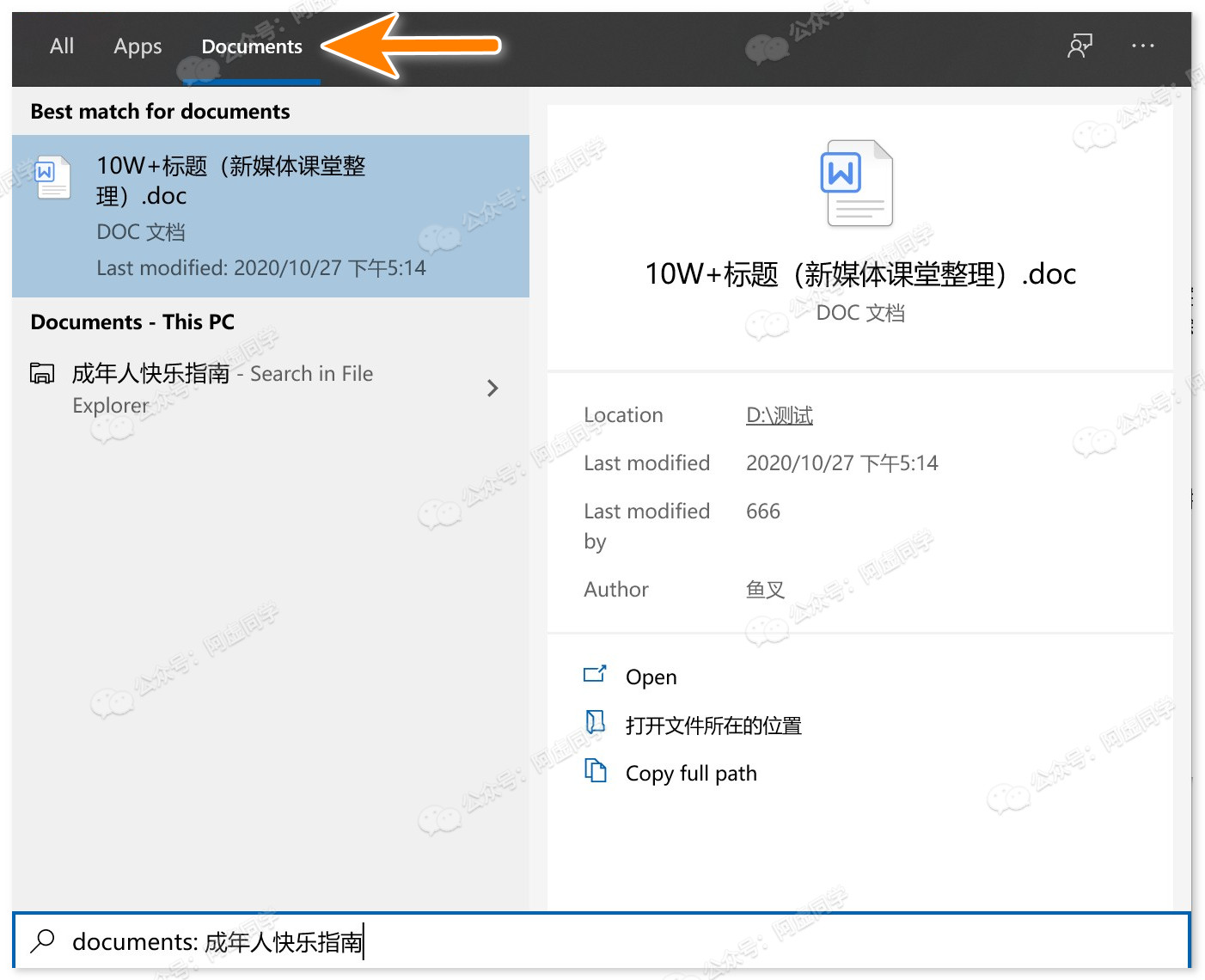Click the Documents tab
This screenshot has width=1205, height=980.
click(251, 46)
